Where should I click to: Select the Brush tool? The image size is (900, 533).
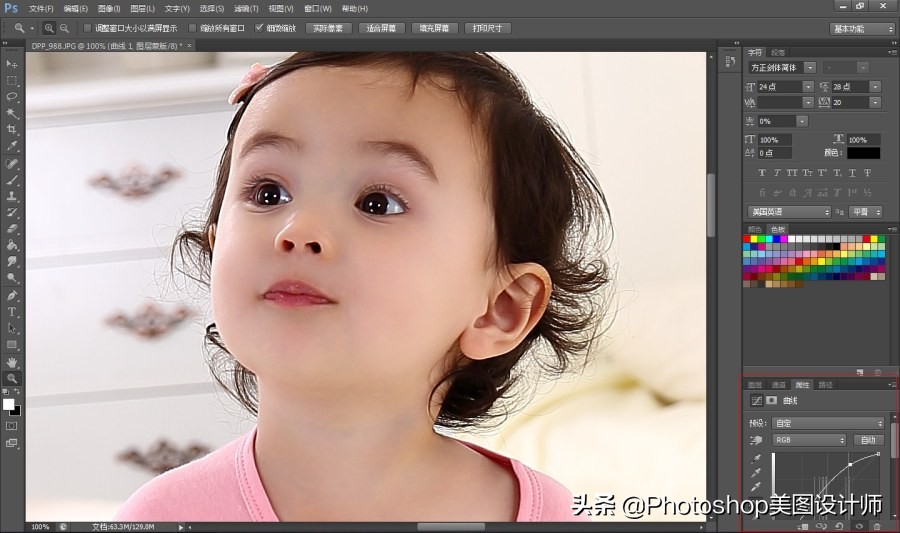pyautogui.click(x=11, y=180)
